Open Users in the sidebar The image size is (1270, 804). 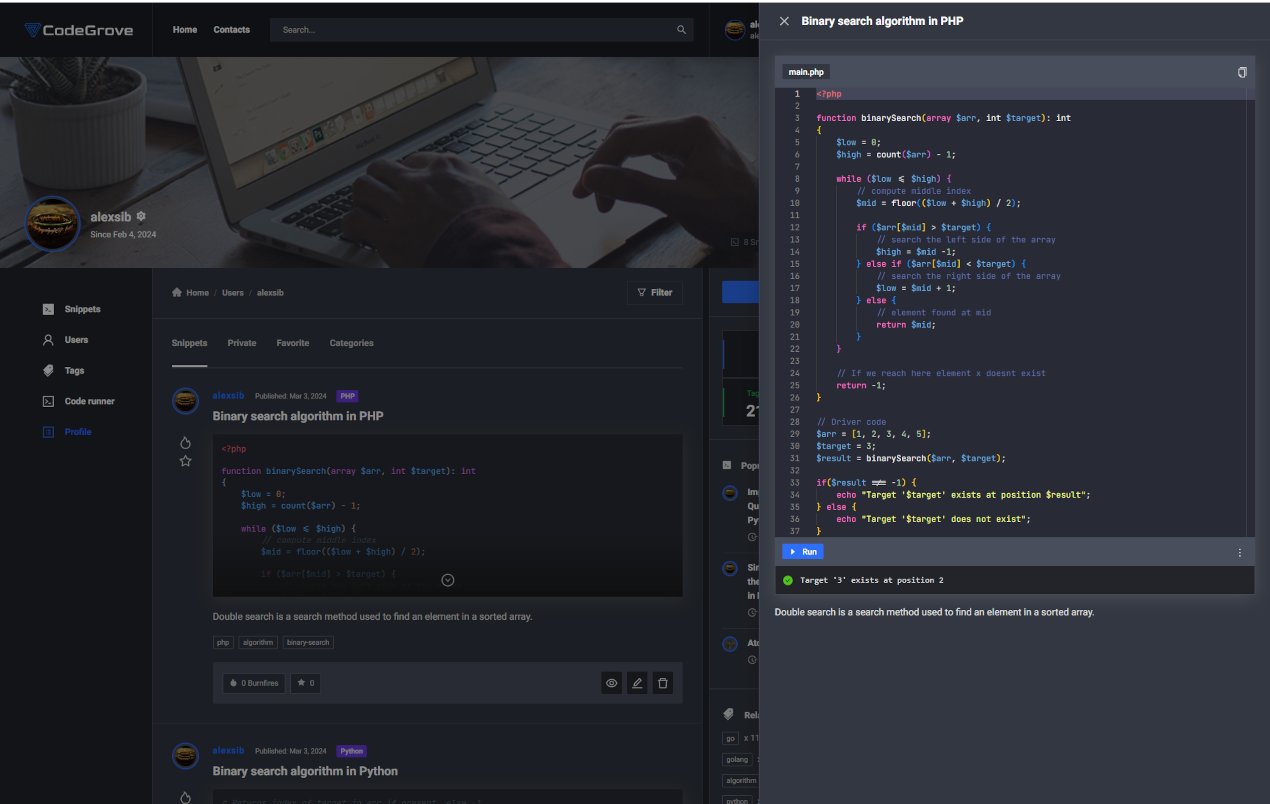click(76, 340)
